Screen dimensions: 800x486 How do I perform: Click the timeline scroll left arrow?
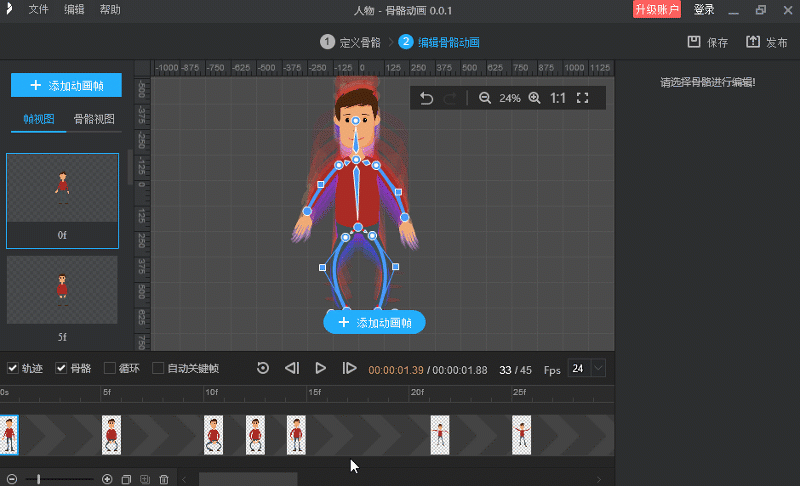pos(184,479)
